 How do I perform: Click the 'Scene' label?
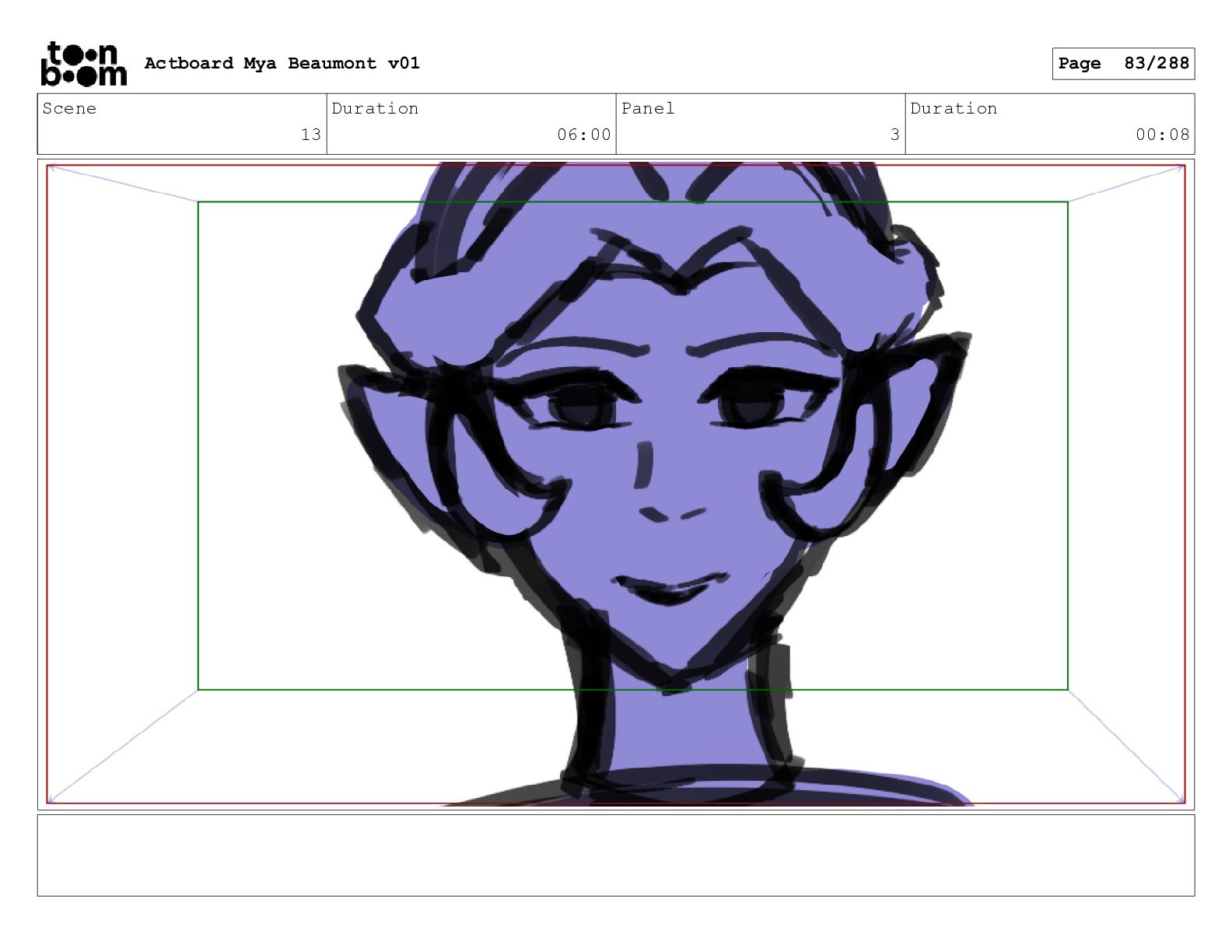tap(69, 108)
